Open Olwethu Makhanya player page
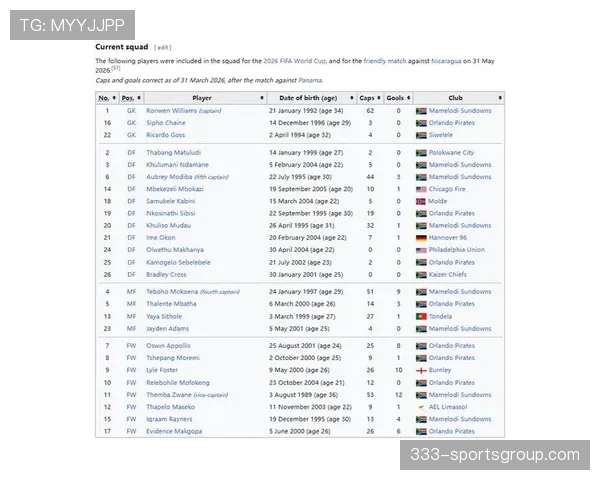Image resolution: width=600 pixels, height=480 pixels. pyautogui.click(x=175, y=250)
